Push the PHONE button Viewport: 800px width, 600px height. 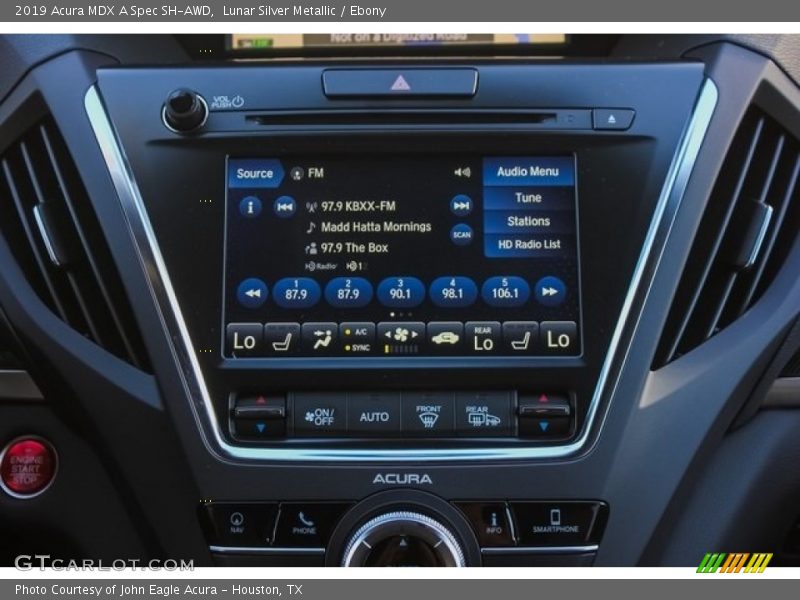[x=305, y=523]
